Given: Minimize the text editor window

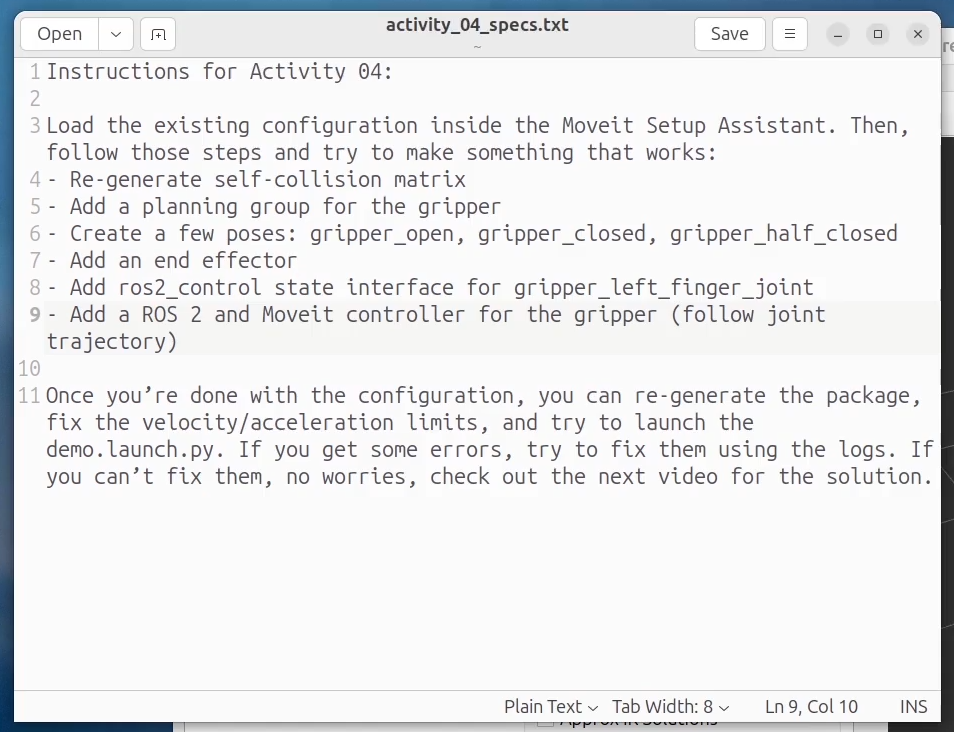Looking at the screenshot, I should 838,34.
